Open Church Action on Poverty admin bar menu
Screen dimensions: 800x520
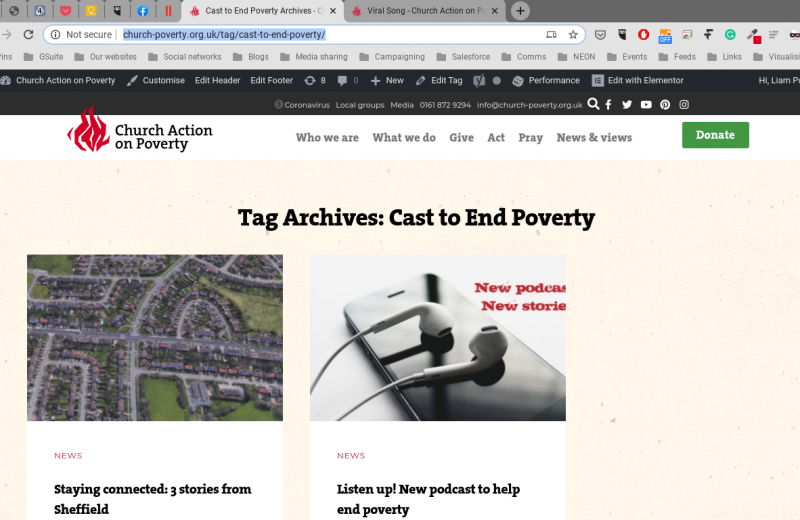(x=58, y=80)
